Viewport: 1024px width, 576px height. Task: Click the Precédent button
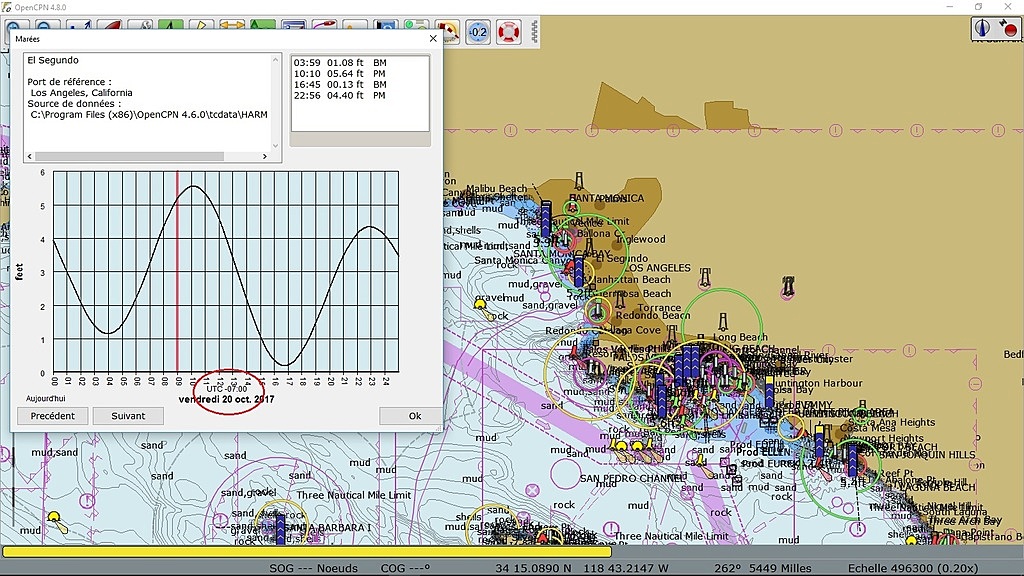(x=52, y=416)
